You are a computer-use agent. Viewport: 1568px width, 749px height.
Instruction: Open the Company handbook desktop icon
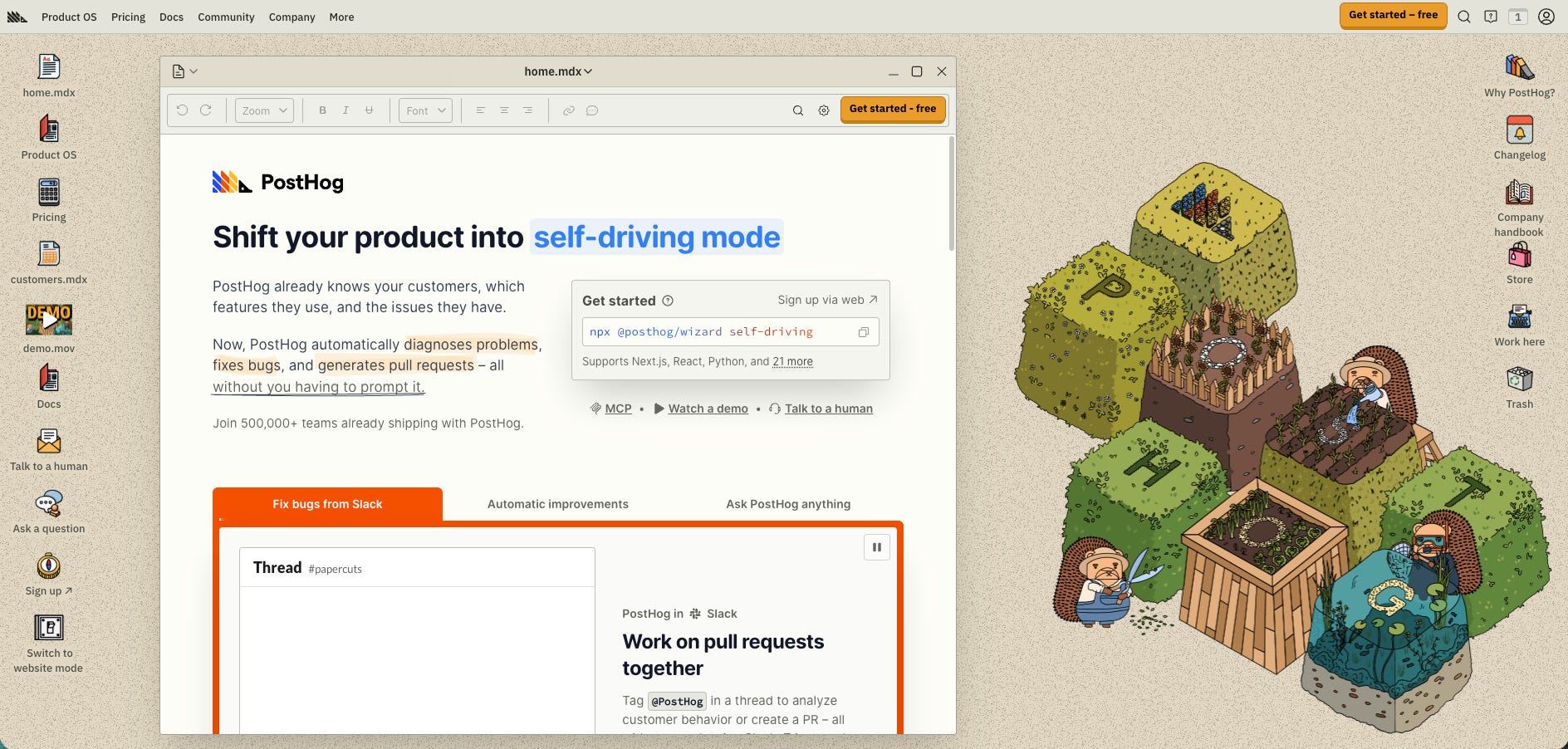[x=1520, y=192]
